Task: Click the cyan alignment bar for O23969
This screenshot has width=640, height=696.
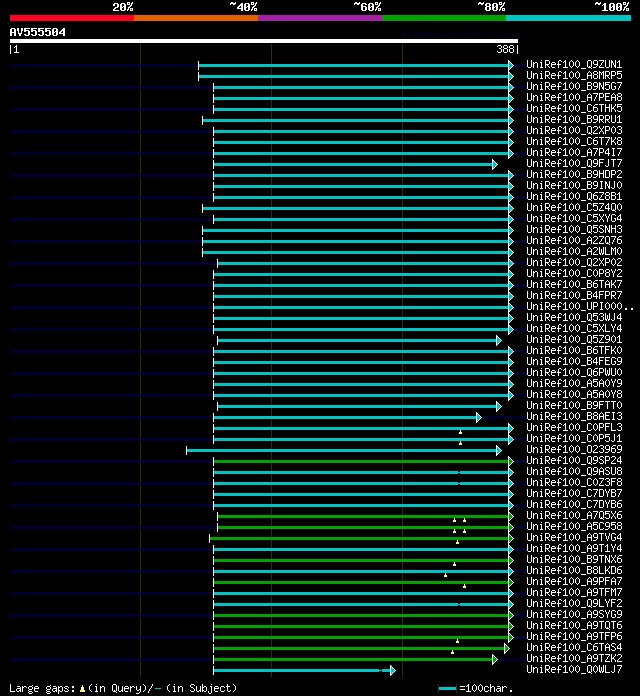Action: click(x=342, y=451)
